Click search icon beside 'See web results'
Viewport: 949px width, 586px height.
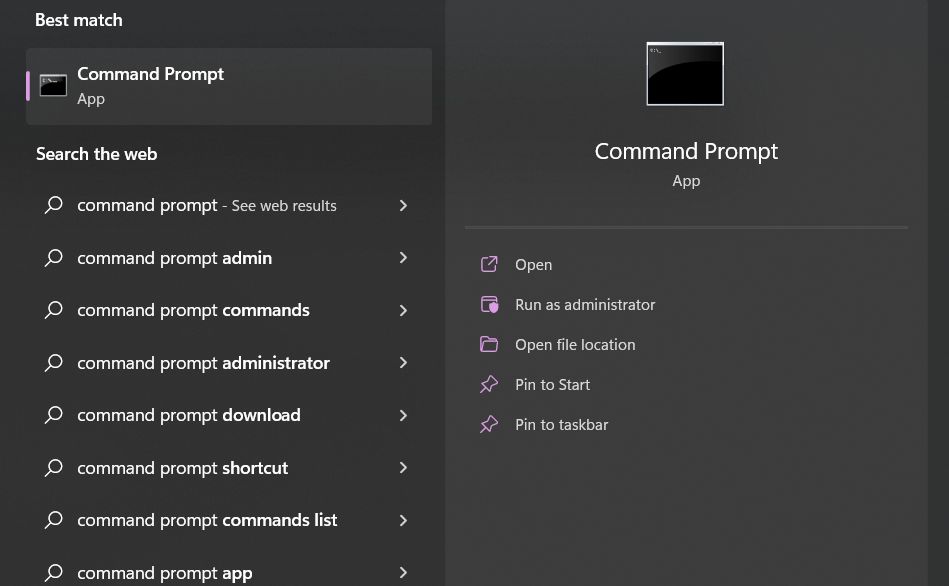(53, 205)
